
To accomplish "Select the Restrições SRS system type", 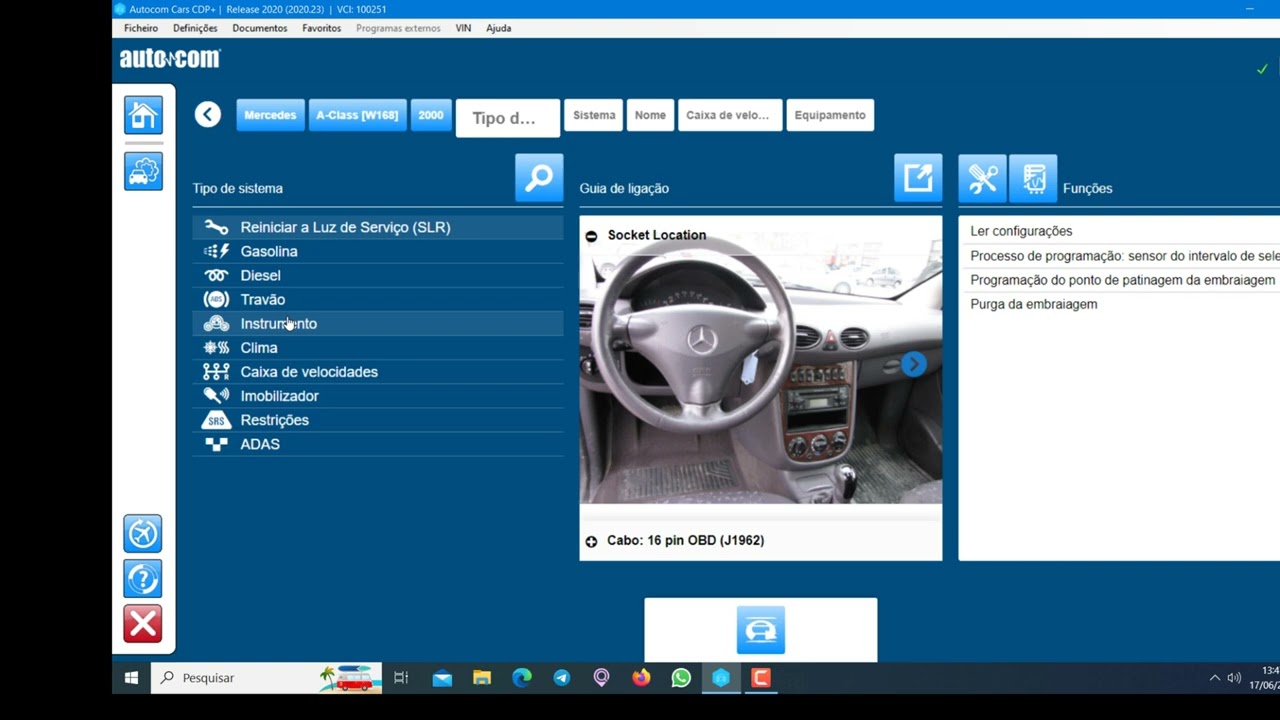I will 378,420.
